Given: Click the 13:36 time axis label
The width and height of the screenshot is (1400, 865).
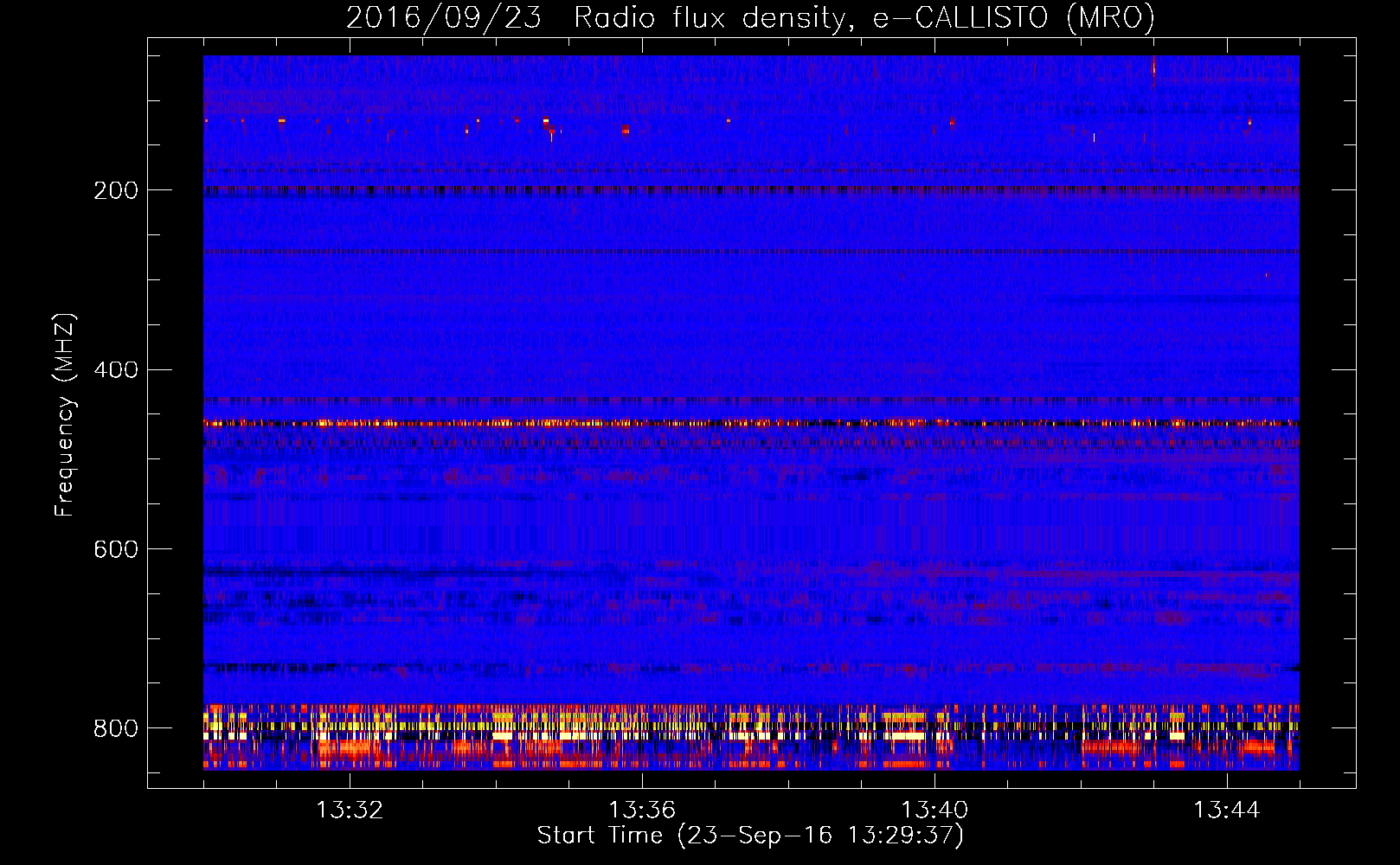Looking at the screenshot, I should click(642, 811).
